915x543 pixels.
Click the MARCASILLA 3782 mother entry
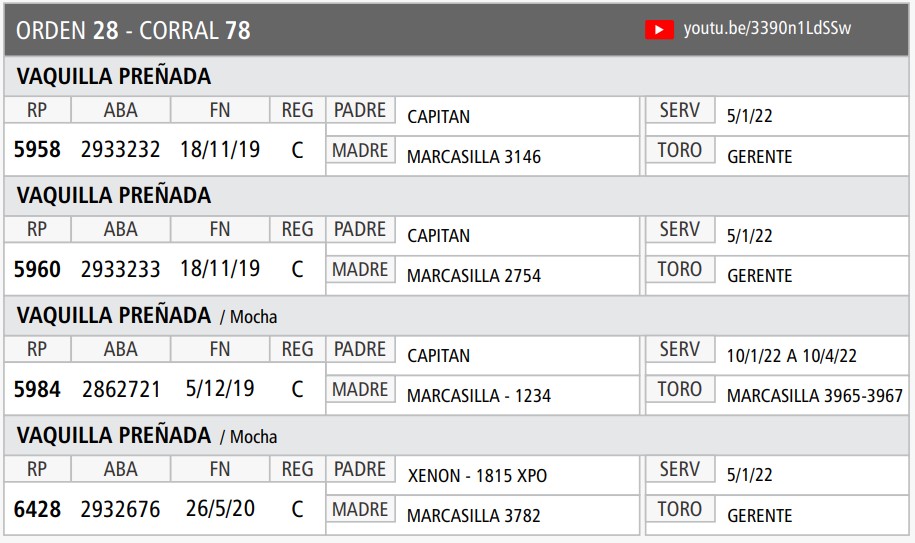473,516
